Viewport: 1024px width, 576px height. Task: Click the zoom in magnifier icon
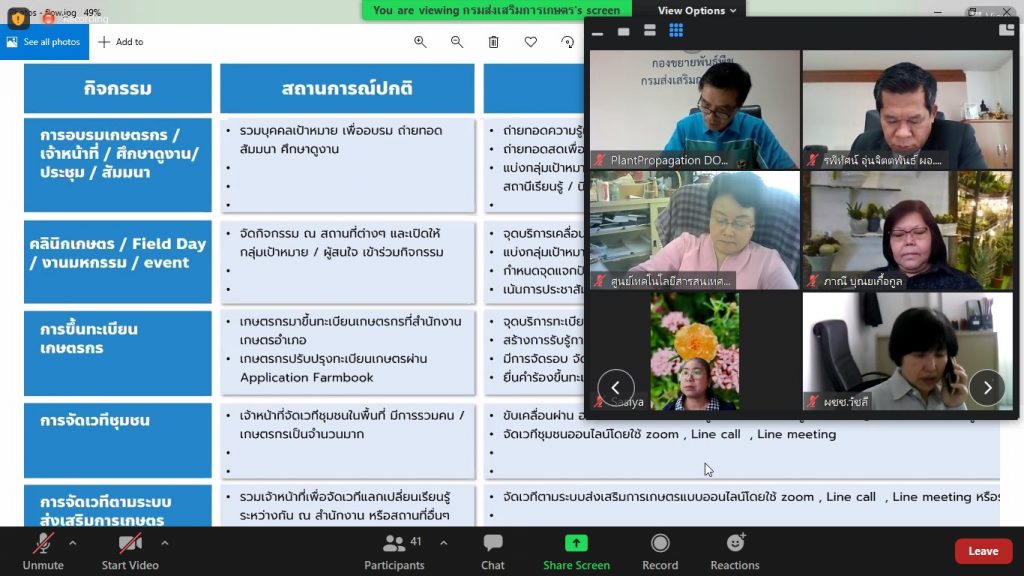tap(420, 42)
